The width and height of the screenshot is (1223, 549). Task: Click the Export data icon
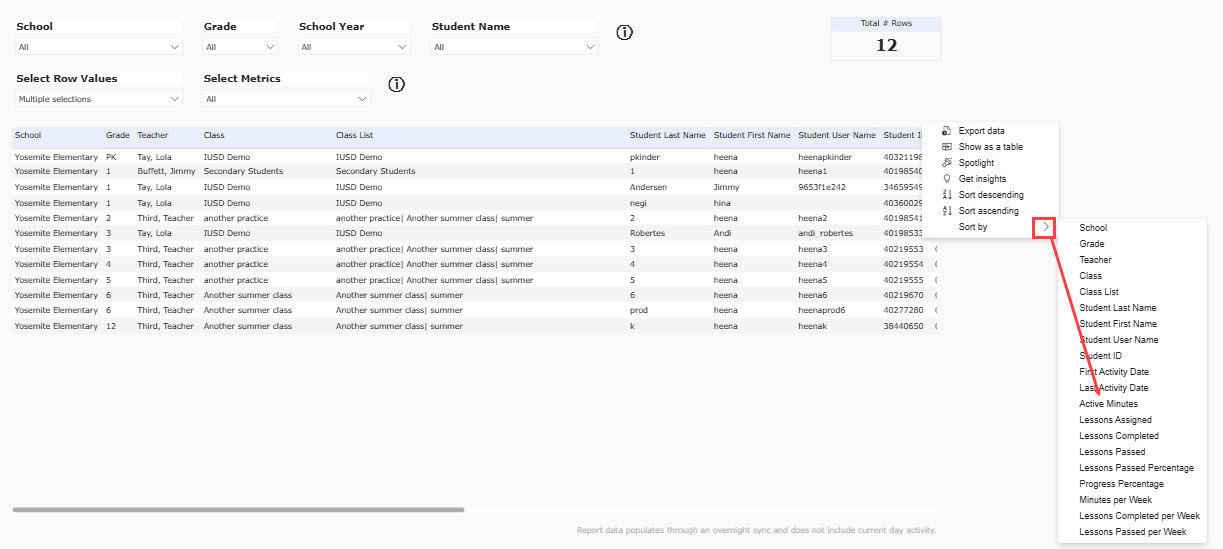pos(947,131)
